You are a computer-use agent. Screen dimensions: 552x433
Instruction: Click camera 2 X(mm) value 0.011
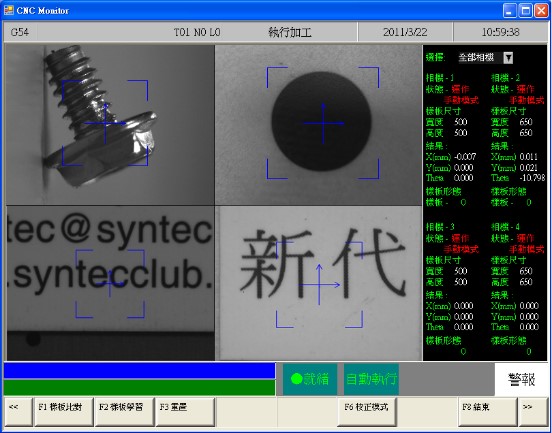point(528,157)
